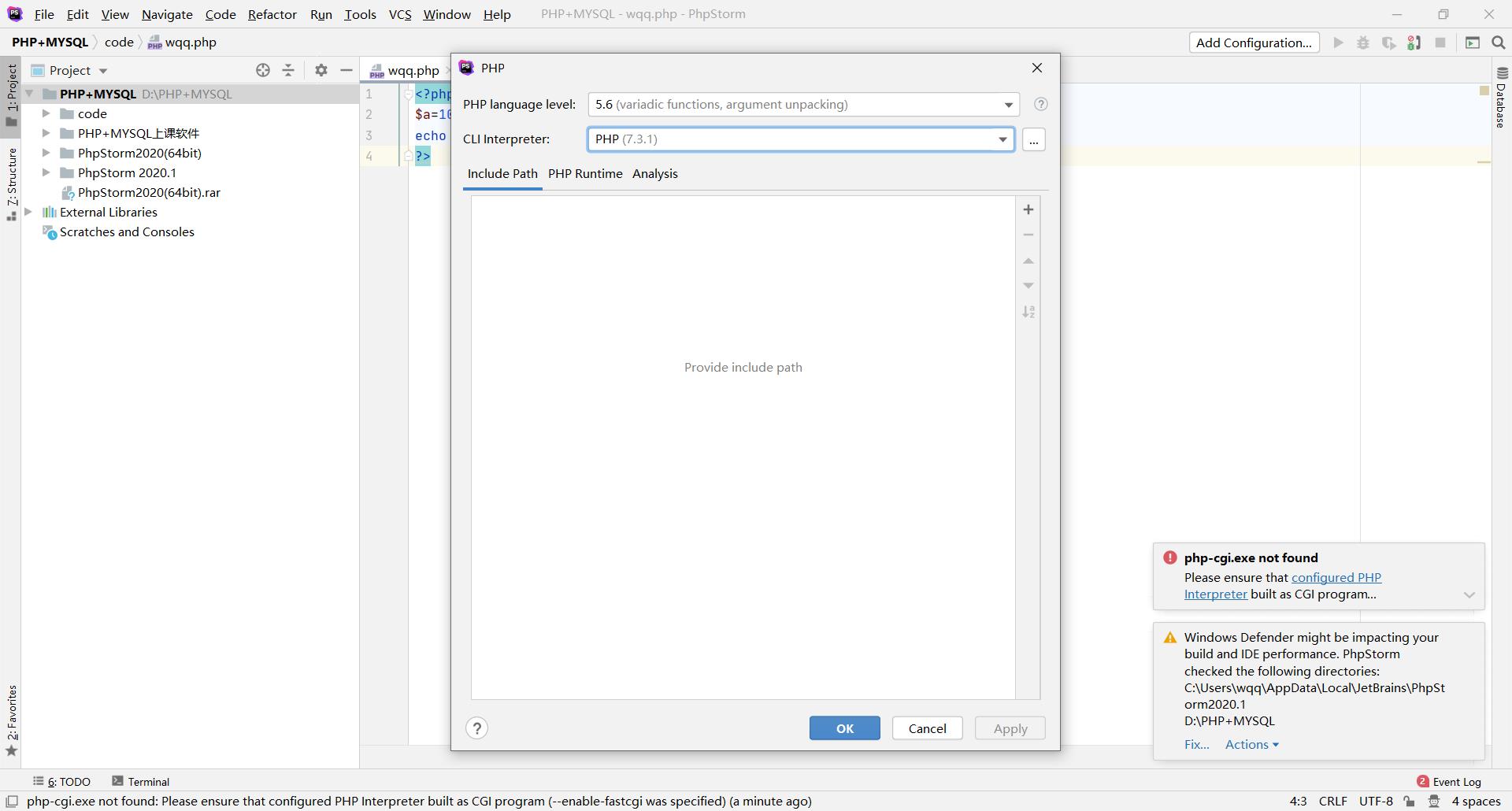1512x811 pixels.
Task: Open the Navigate menu
Action: [167, 14]
